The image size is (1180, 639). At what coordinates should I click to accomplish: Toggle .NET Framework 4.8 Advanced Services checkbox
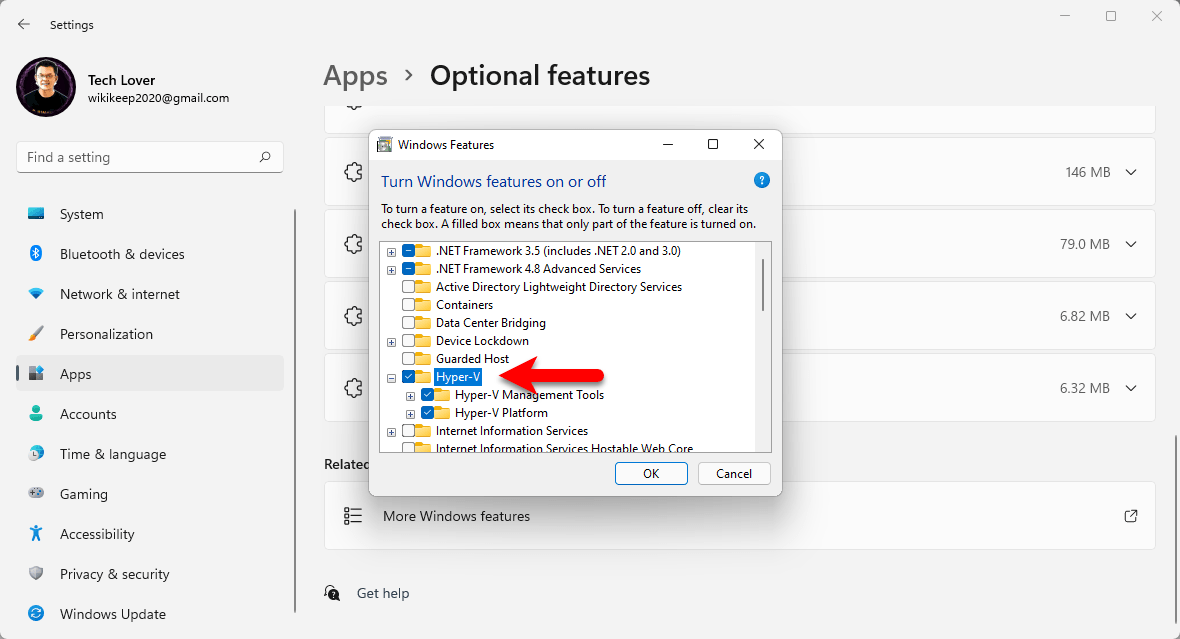point(409,269)
